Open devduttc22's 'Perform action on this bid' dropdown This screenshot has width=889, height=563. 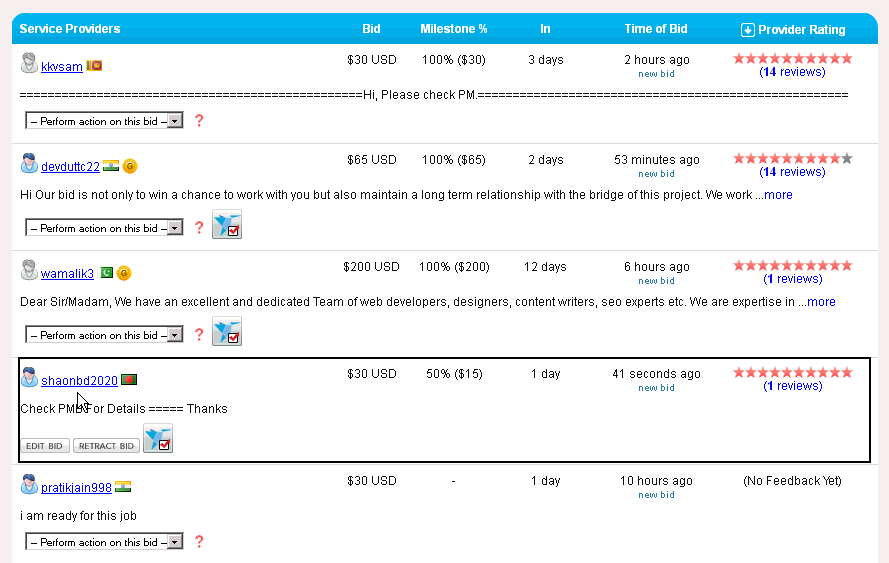pos(105,228)
